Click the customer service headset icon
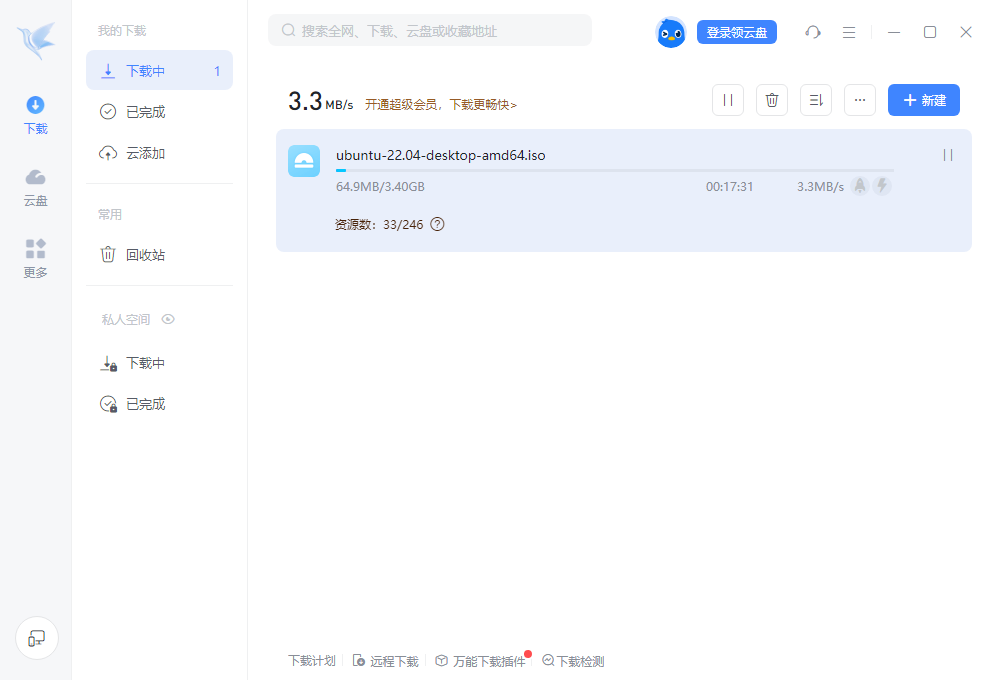Screen dimensions: 1000x680 813,32
